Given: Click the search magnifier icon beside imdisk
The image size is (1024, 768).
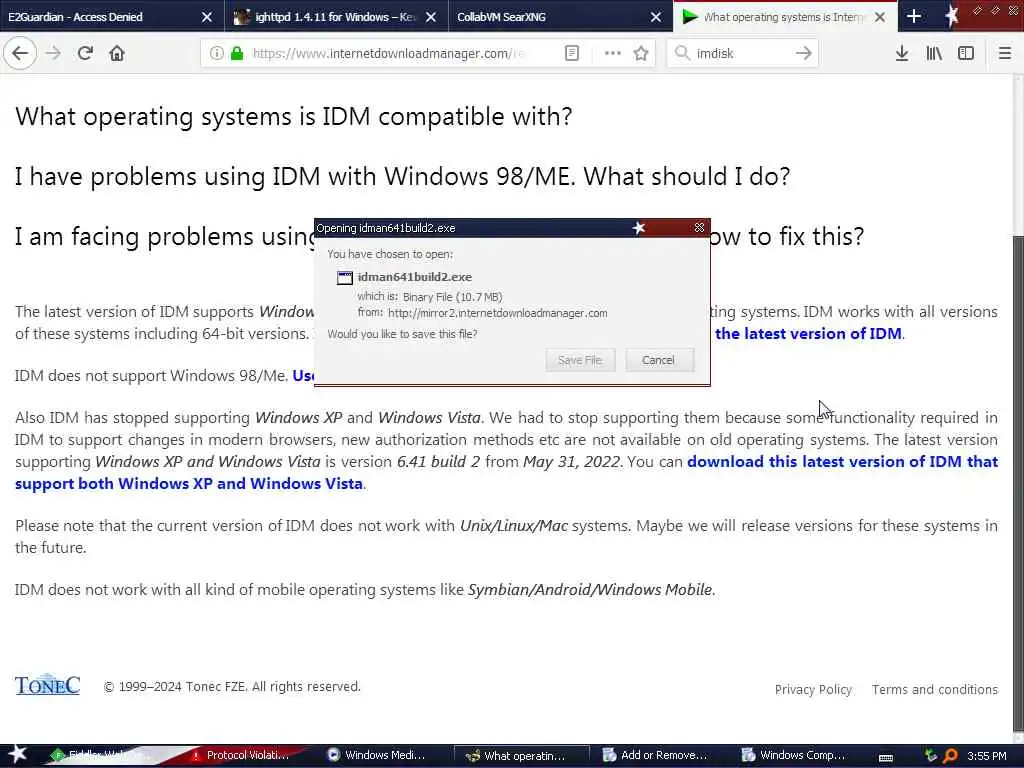Looking at the screenshot, I should 682,54.
